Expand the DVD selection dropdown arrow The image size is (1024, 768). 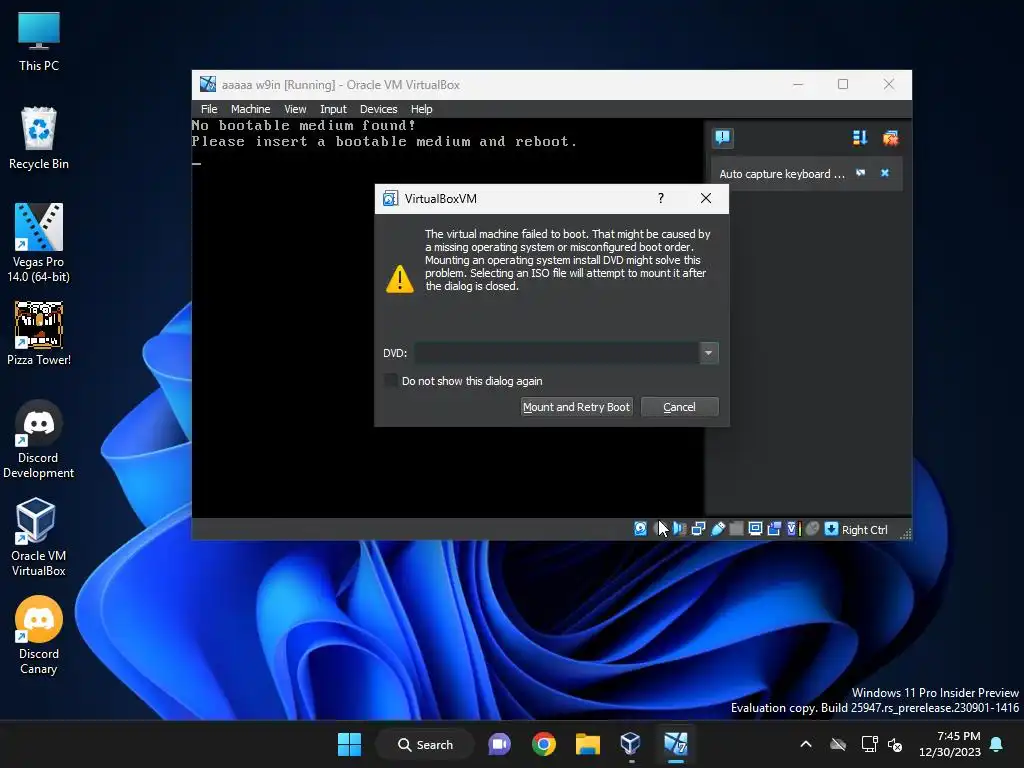pos(709,353)
